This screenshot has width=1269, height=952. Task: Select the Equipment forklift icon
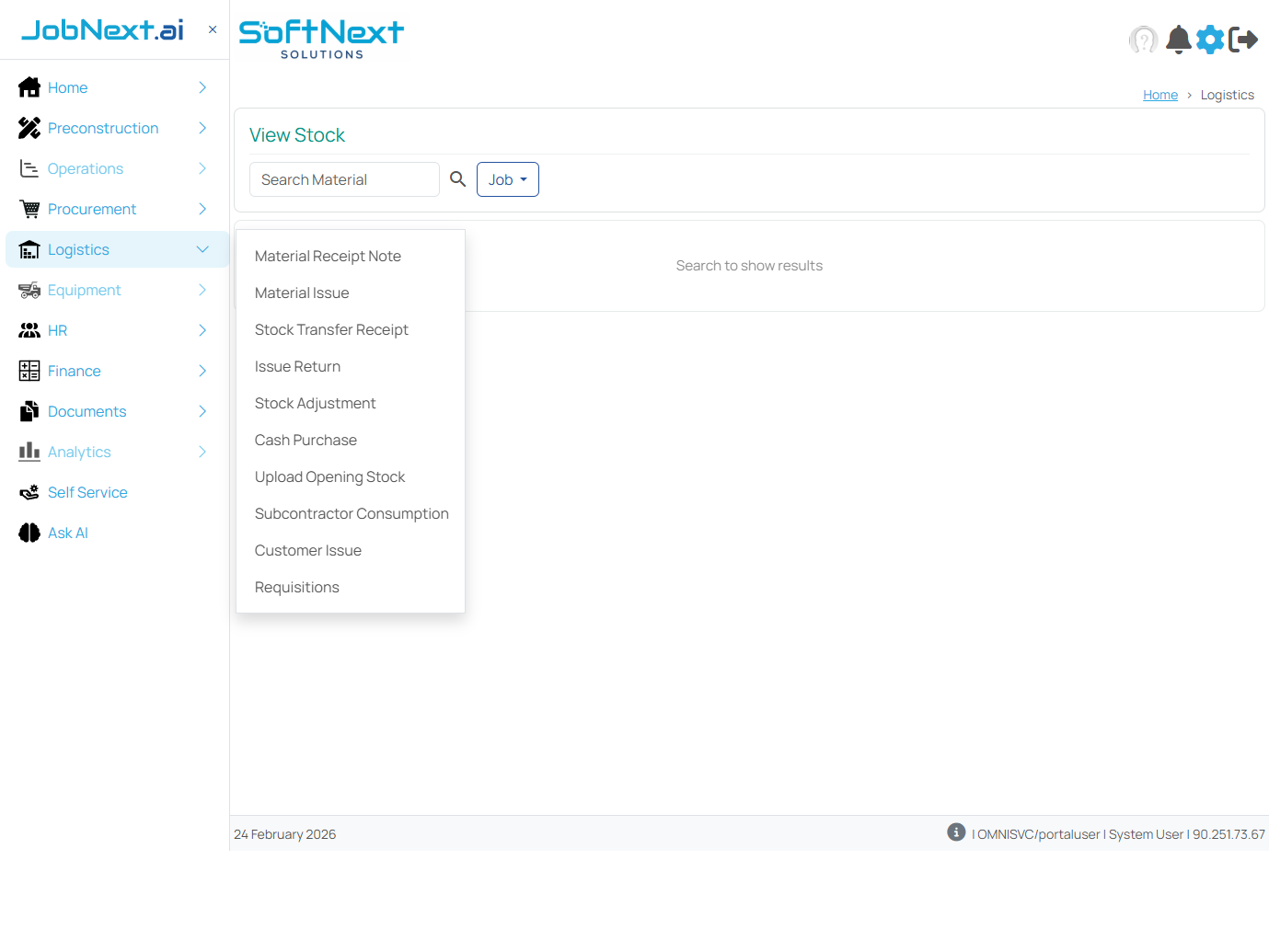click(x=29, y=290)
